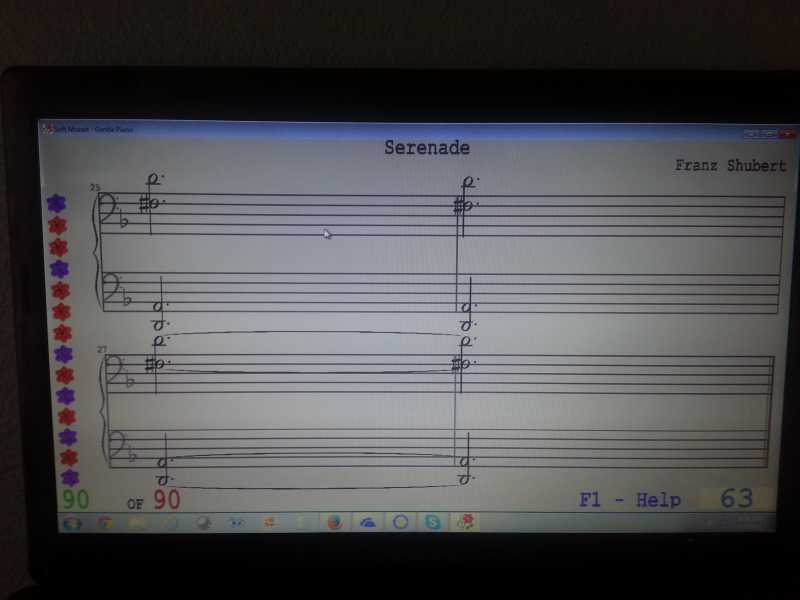The width and height of the screenshot is (800, 600).
Task: Click the green 90 score counter
Action: click(x=76, y=499)
